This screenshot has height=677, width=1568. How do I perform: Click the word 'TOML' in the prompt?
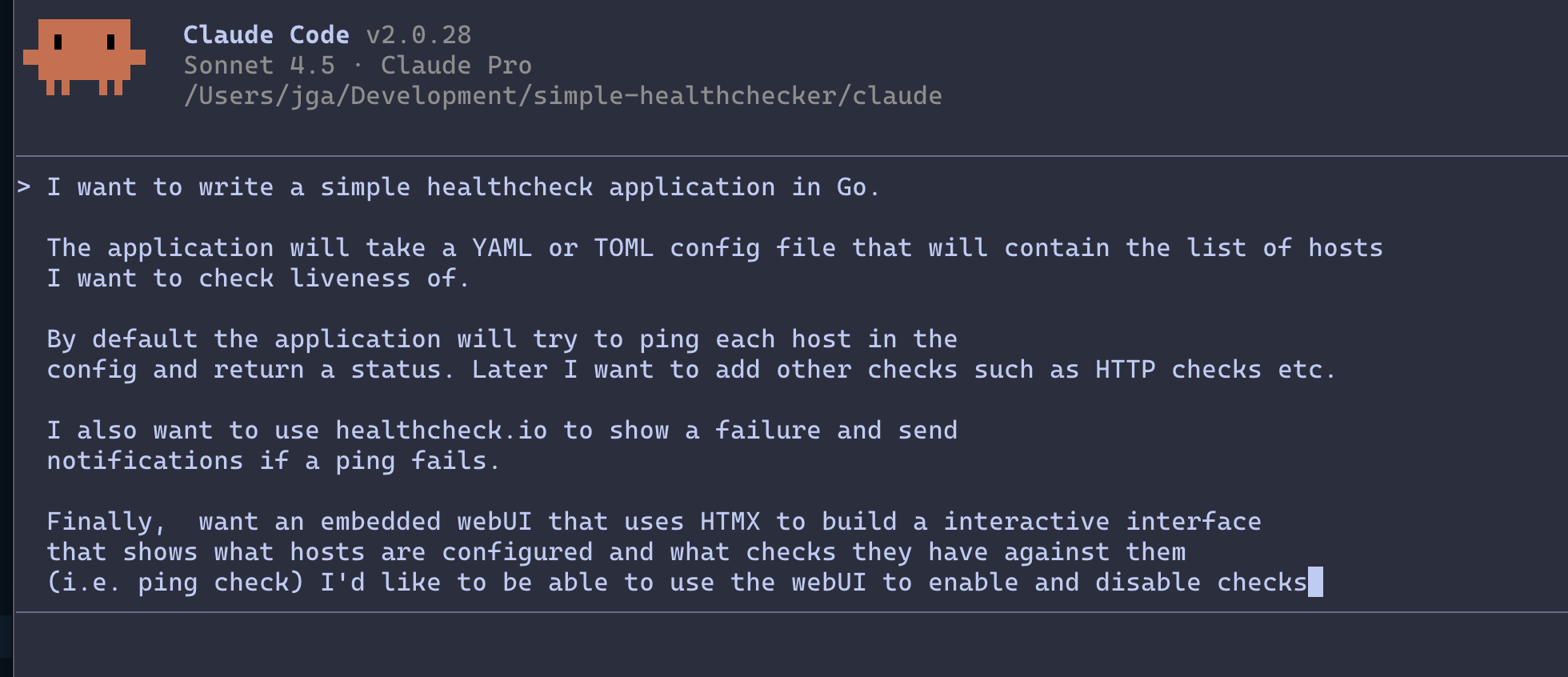pyautogui.click(x=623, y=248)
